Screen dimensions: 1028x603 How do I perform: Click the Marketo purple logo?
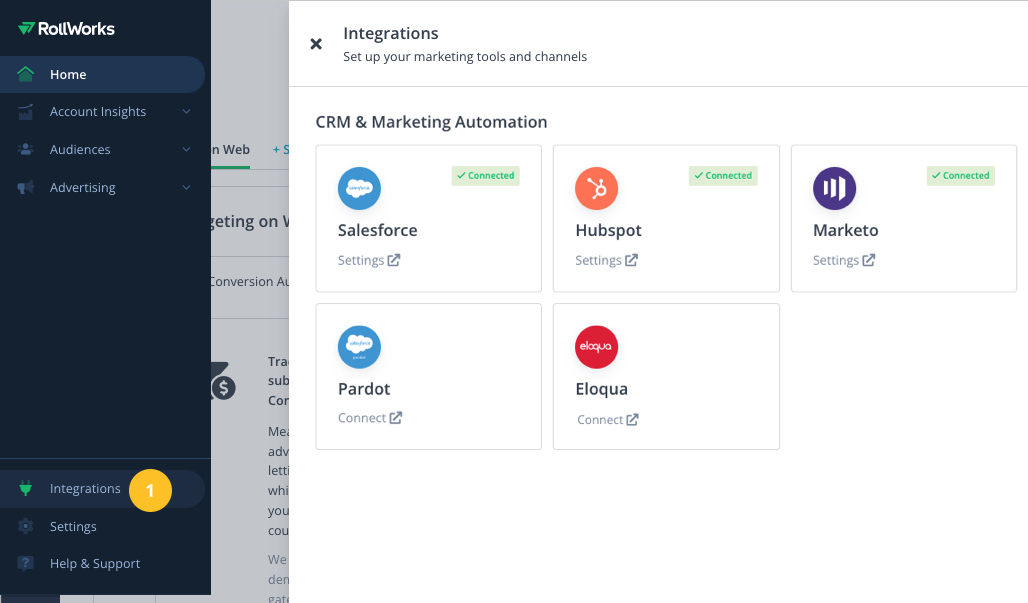coord(835,189)
